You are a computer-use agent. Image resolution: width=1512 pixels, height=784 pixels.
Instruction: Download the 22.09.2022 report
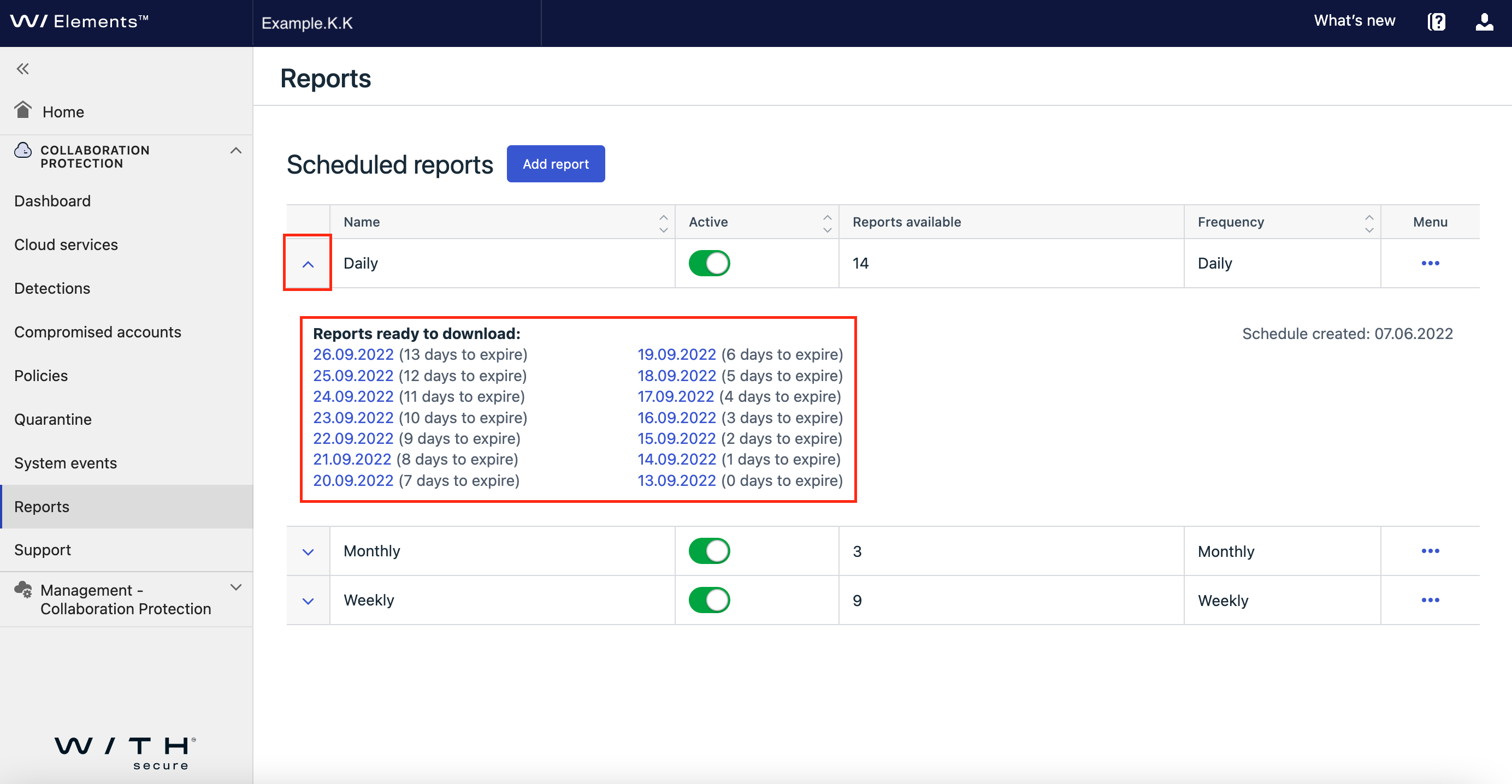[x=353, y=438]
